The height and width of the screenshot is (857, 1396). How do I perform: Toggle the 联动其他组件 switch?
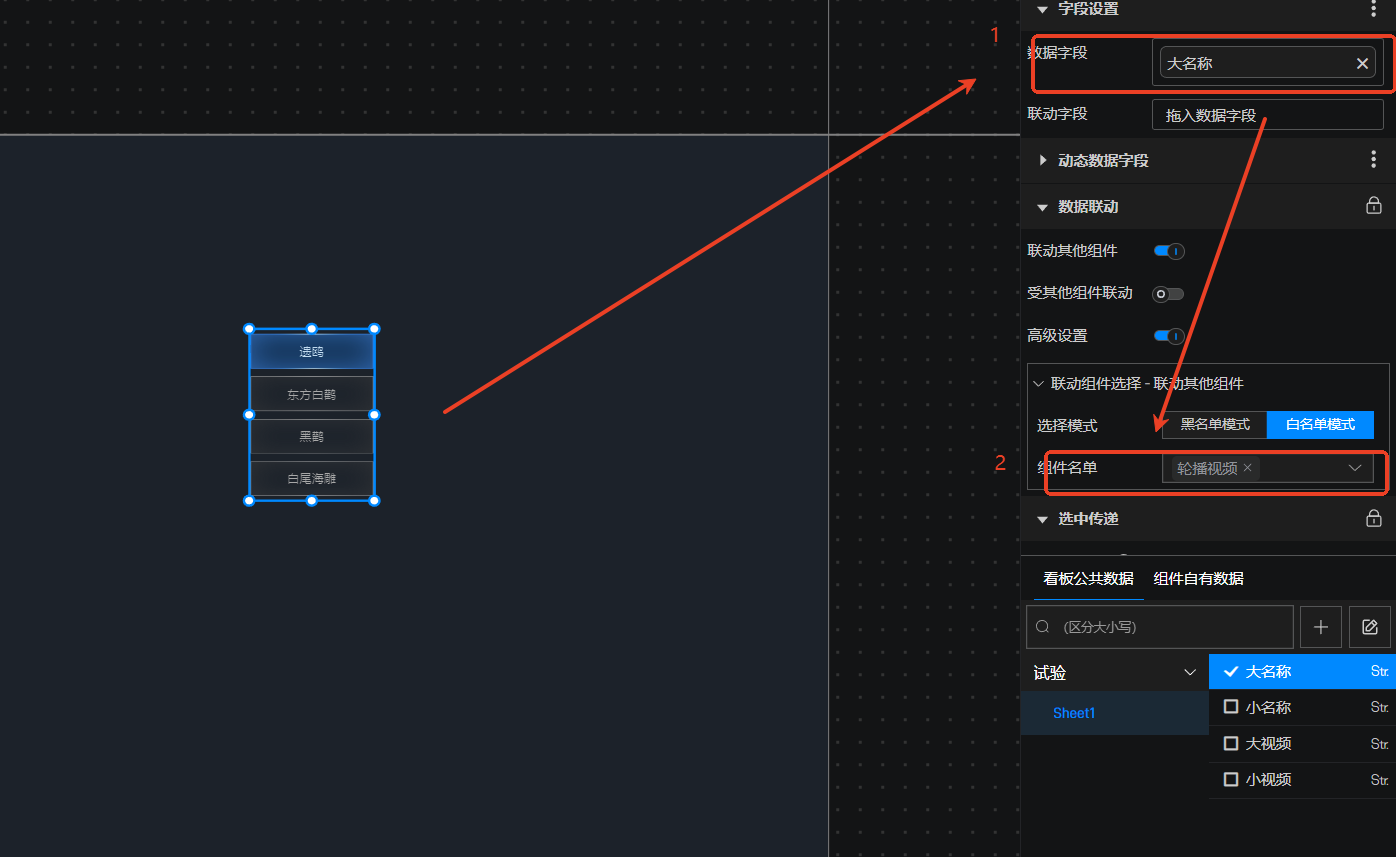pyautogui.click(x=1168, y=251)
